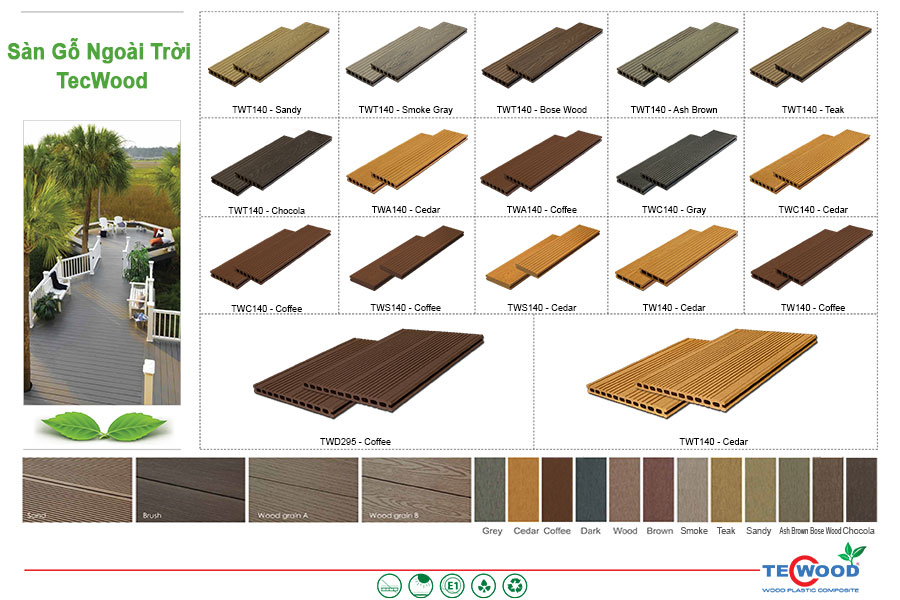Select the TW140 - Coffee board
This screenshot has height=600, width=900.
812,256
